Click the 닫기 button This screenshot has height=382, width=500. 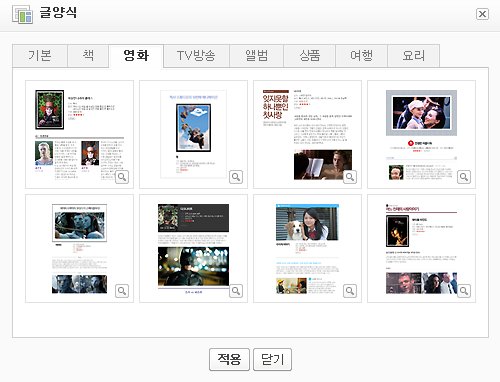(x=272, y=359)
